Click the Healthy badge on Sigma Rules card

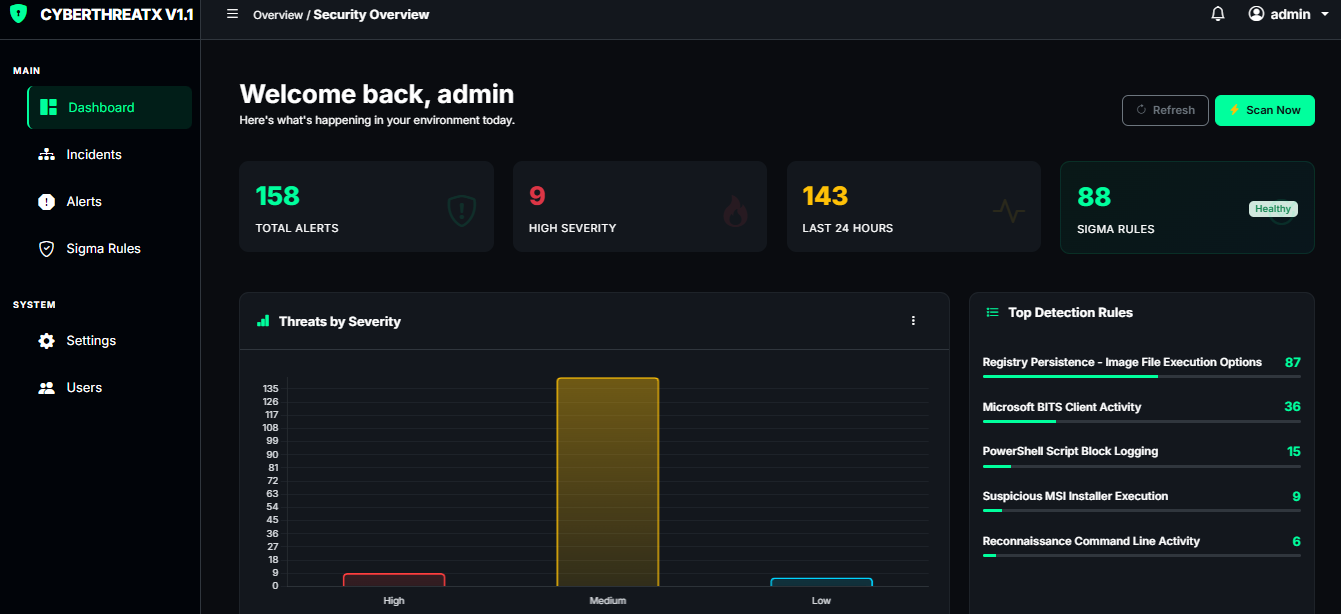(x=1273, y=209)
